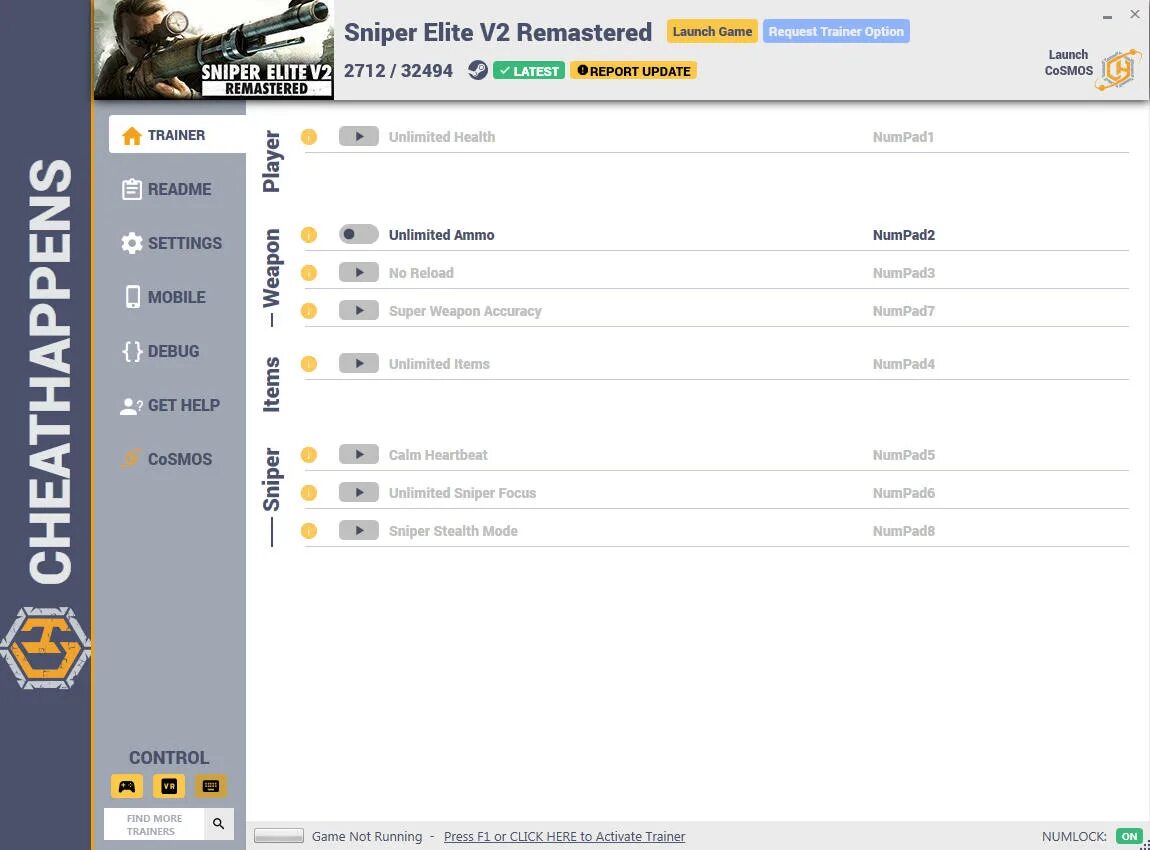The width and height of the screenshot is (1150, 850).
Task: Click the game status progress bar
Action: 279,835
